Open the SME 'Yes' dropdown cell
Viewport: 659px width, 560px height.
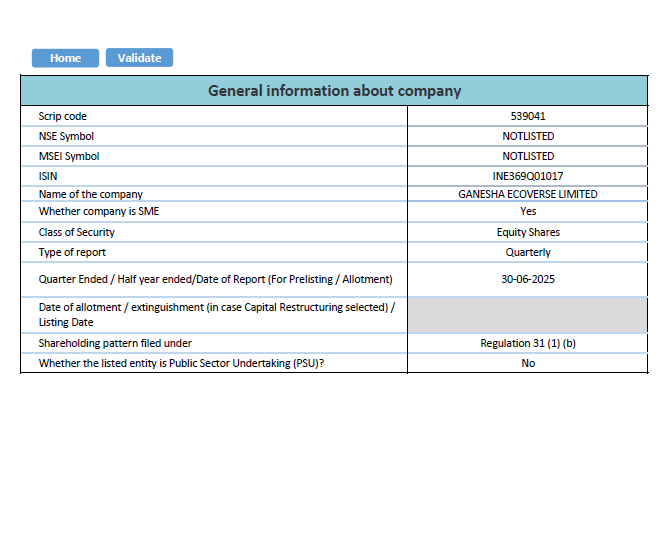pyautogui.click(x=527, y=212)
